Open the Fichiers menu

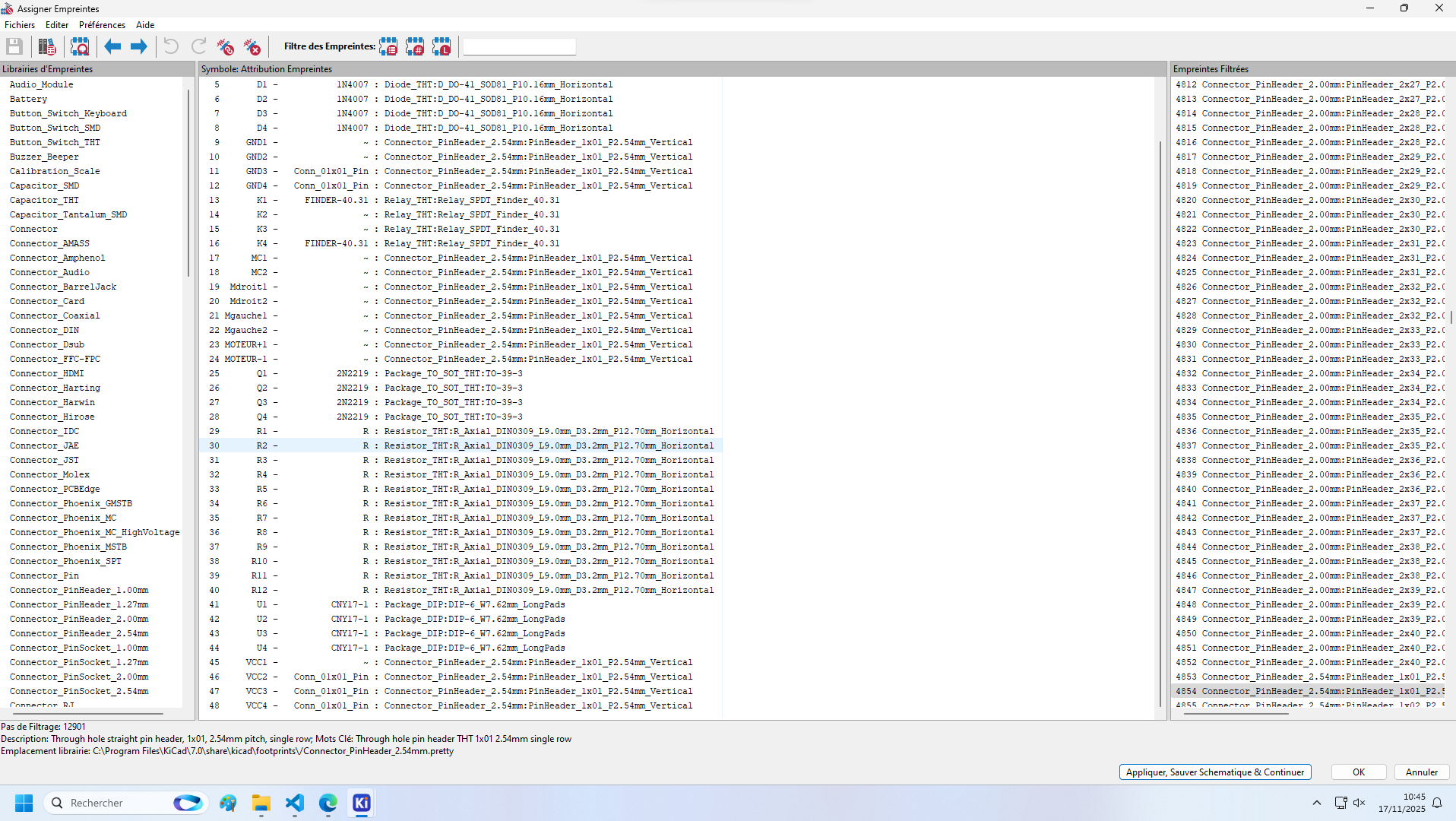tap(20, 25)
